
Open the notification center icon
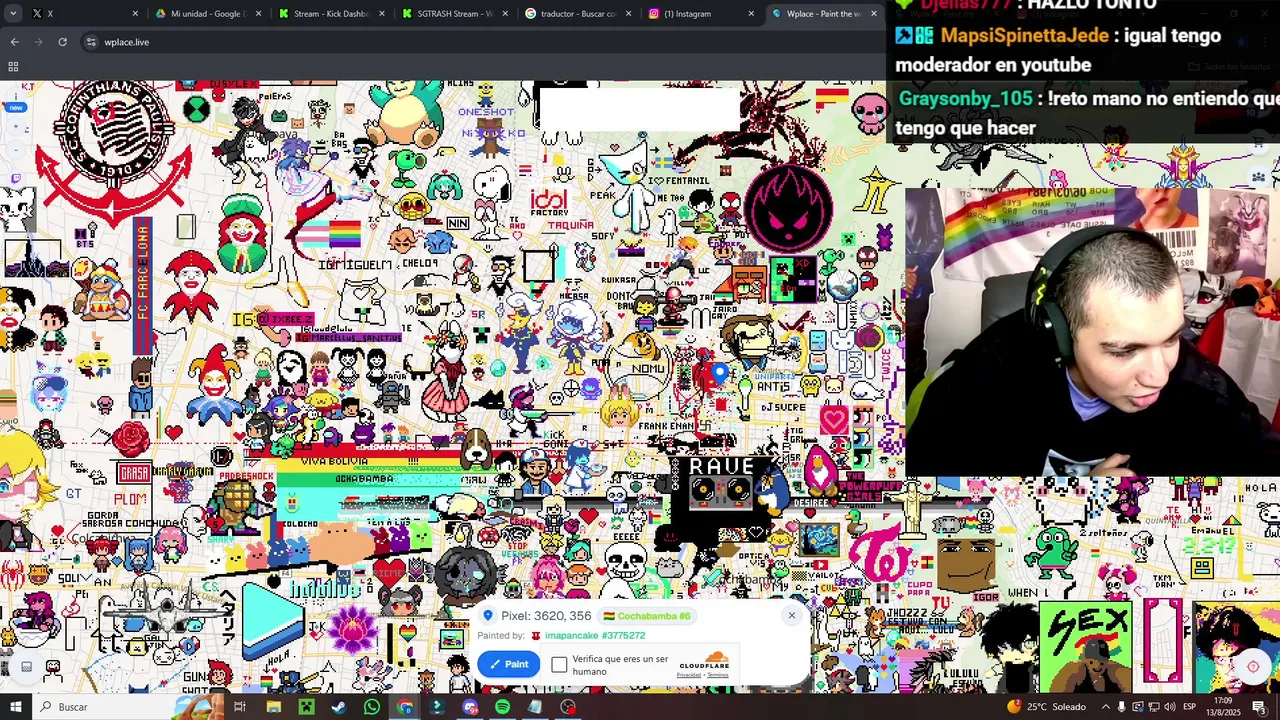[1259, 707]
